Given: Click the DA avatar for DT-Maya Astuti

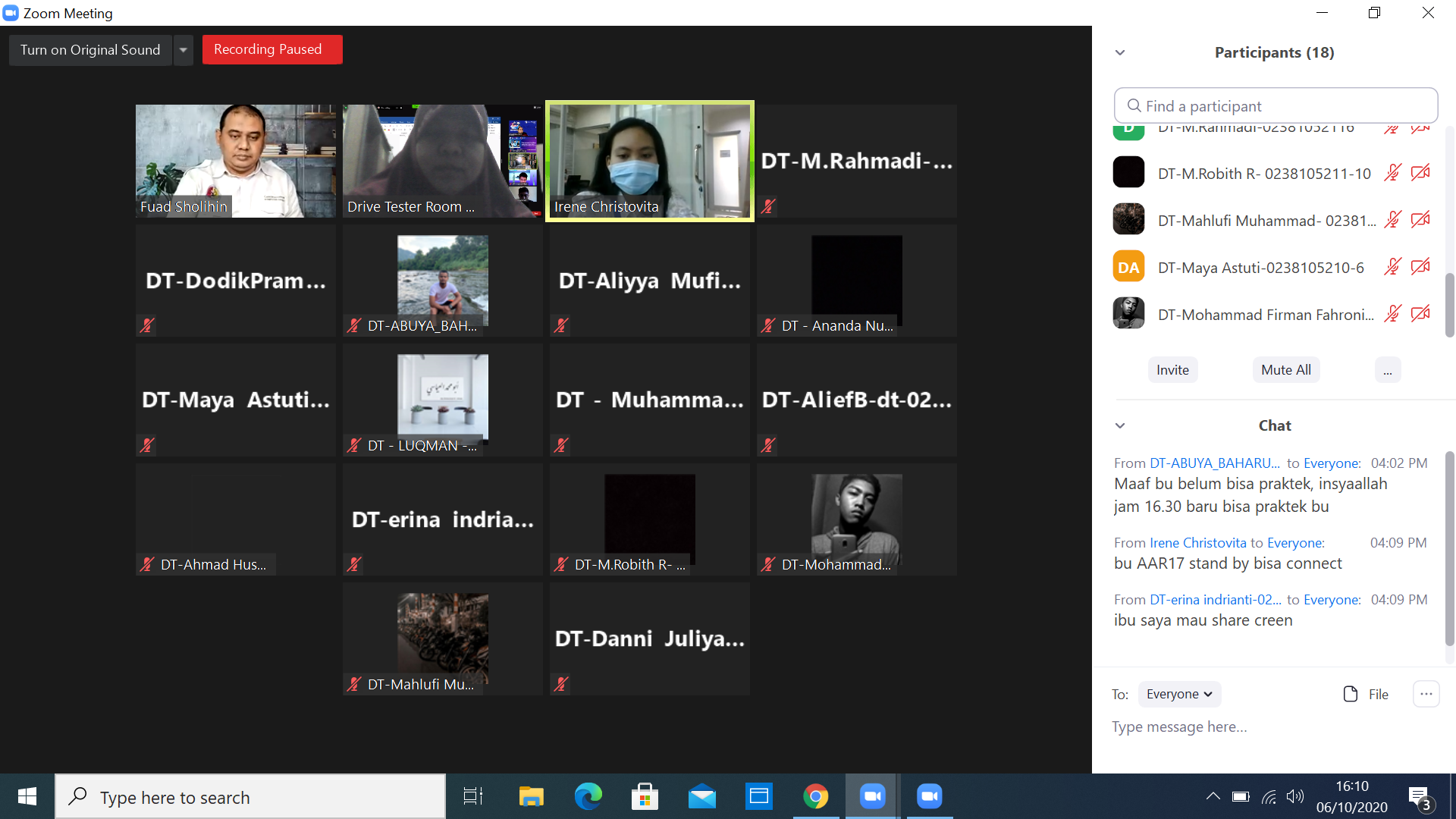Looking at the screenshot, I should pyautogui.click(x=1128, y=267).
